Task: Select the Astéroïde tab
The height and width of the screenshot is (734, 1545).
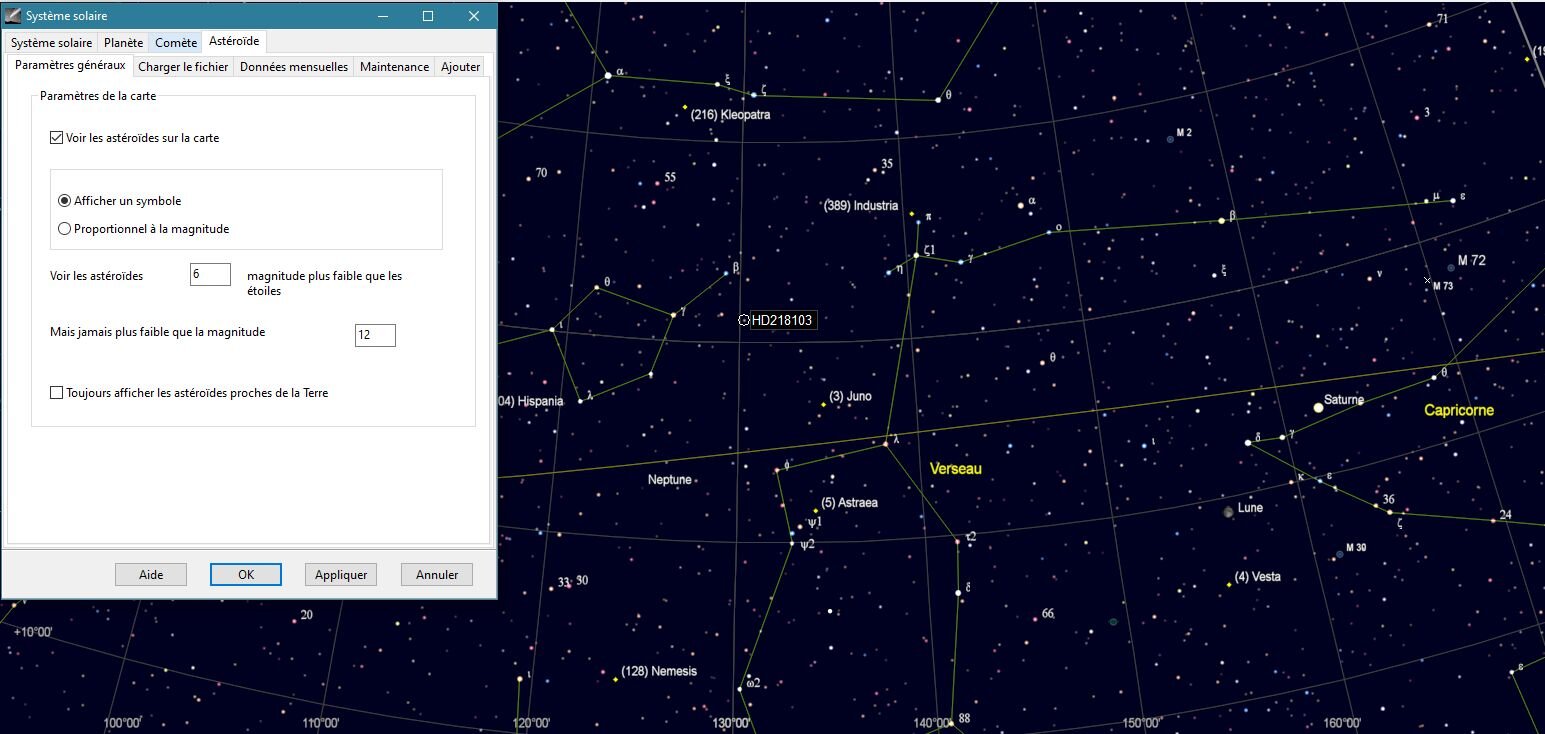Action: pos(234,41)
